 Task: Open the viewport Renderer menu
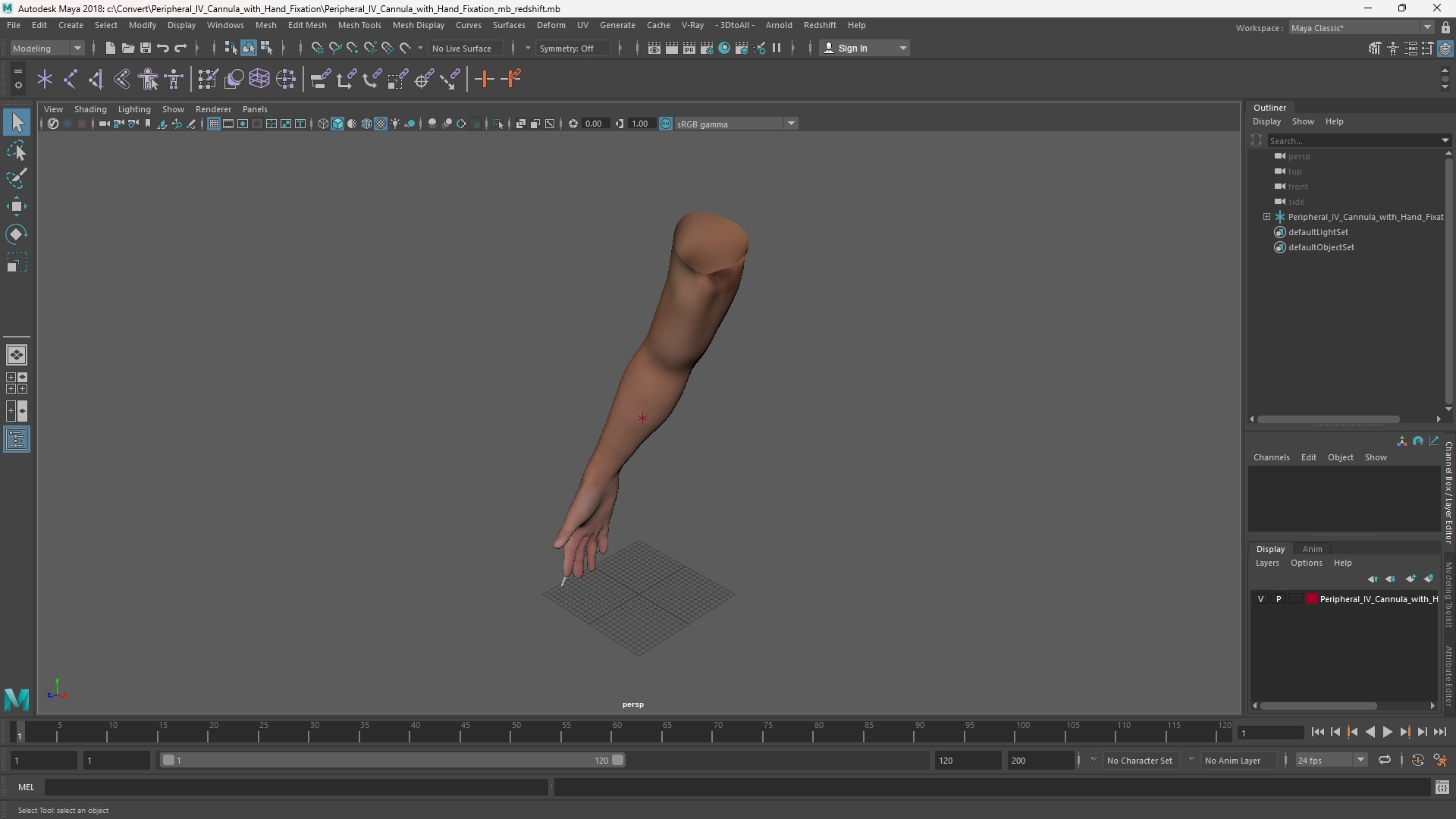pyautogui.click(x=213, y=109)
